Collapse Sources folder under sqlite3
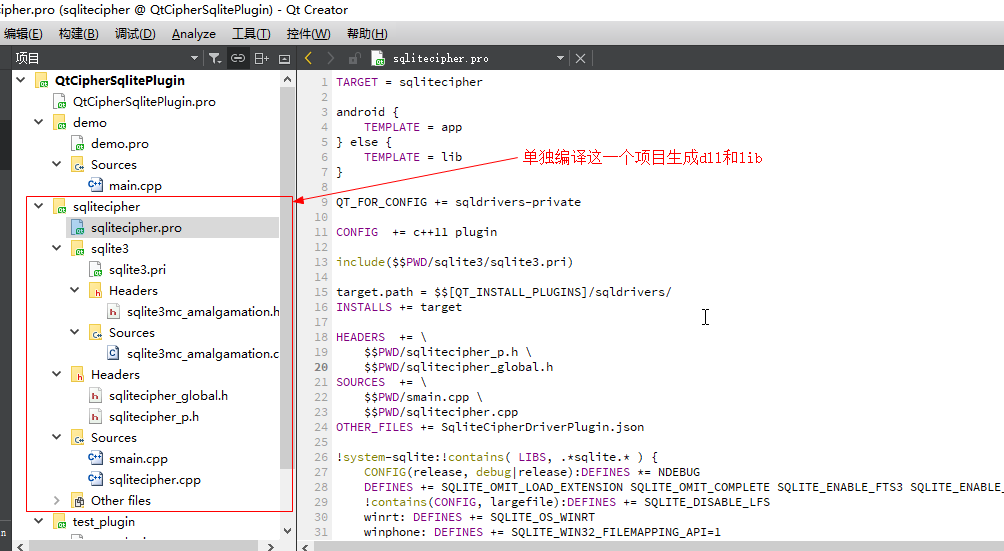Image resolution: width=1004 pixels, height=551 pixels. (75, 332)
